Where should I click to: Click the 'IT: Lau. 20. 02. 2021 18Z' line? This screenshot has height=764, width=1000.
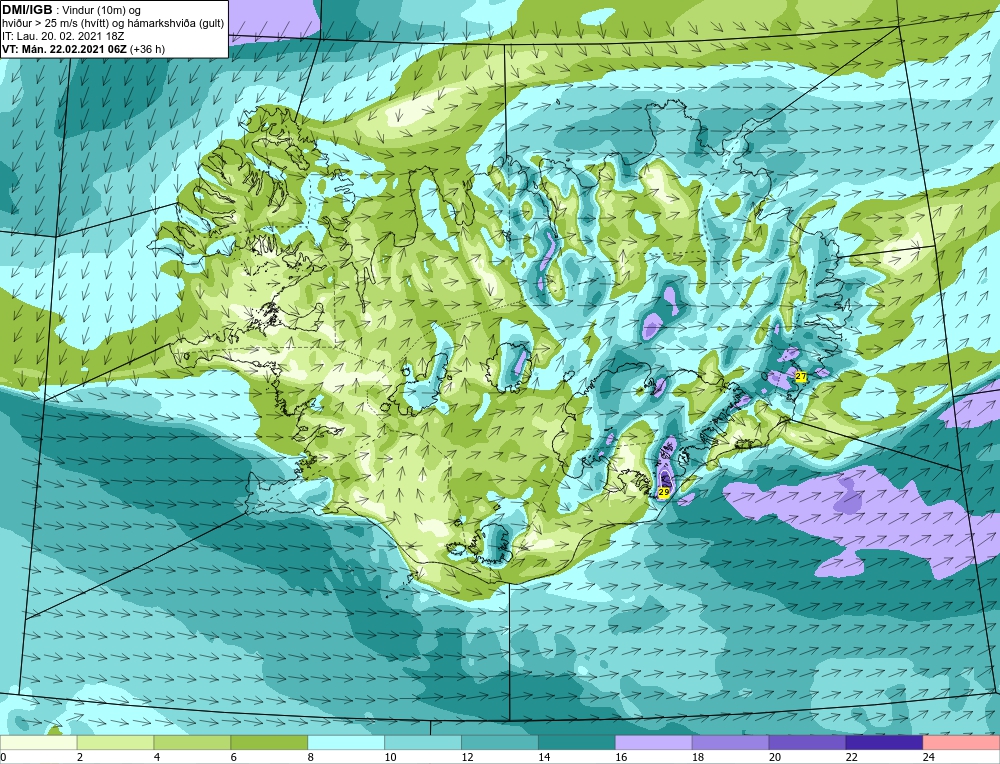point(63,36)
